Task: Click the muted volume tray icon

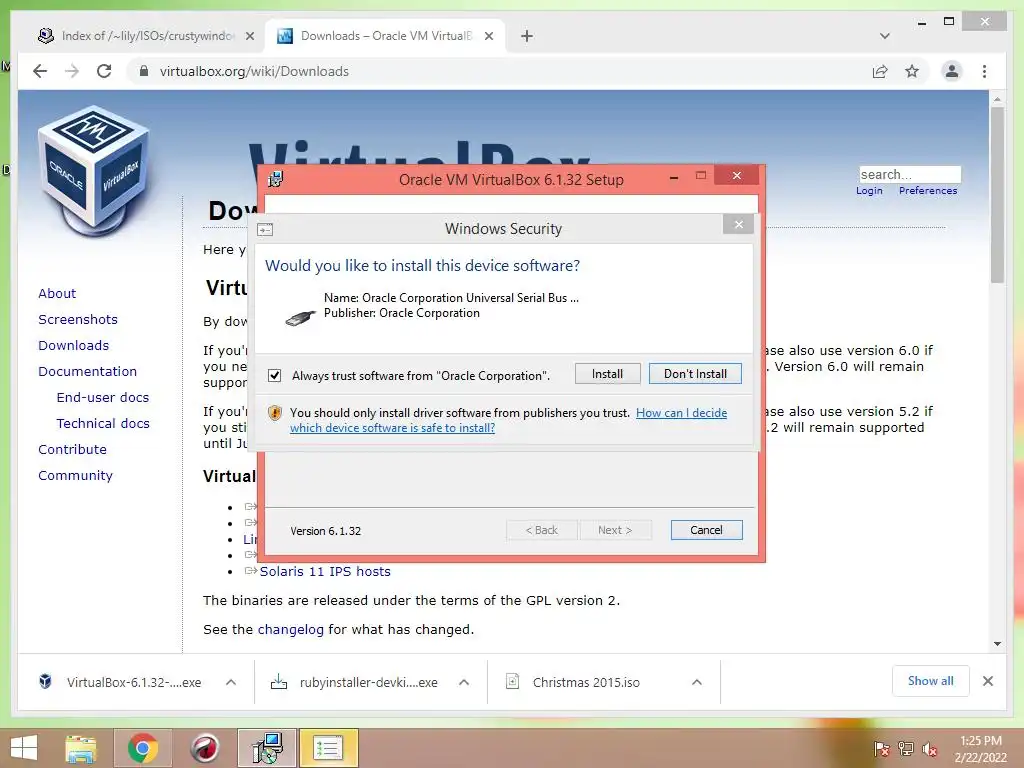Action: coord(929,749)
